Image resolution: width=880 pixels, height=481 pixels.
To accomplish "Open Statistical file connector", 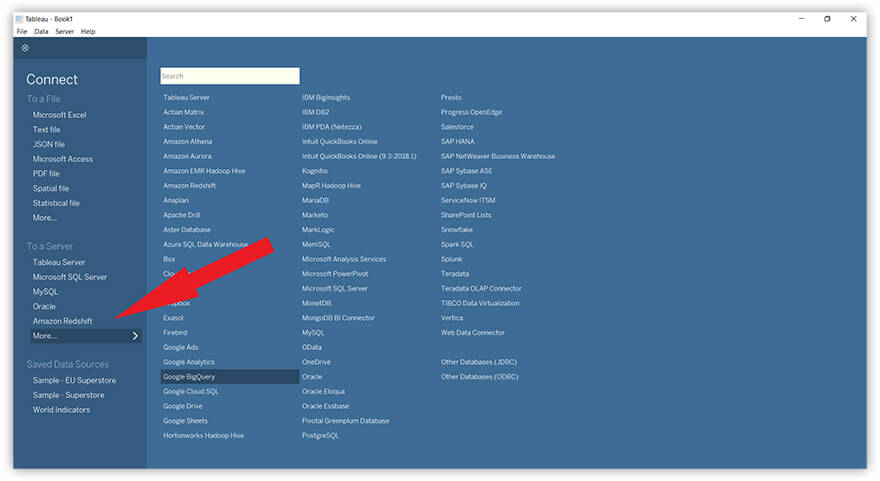I will [56, 203].
